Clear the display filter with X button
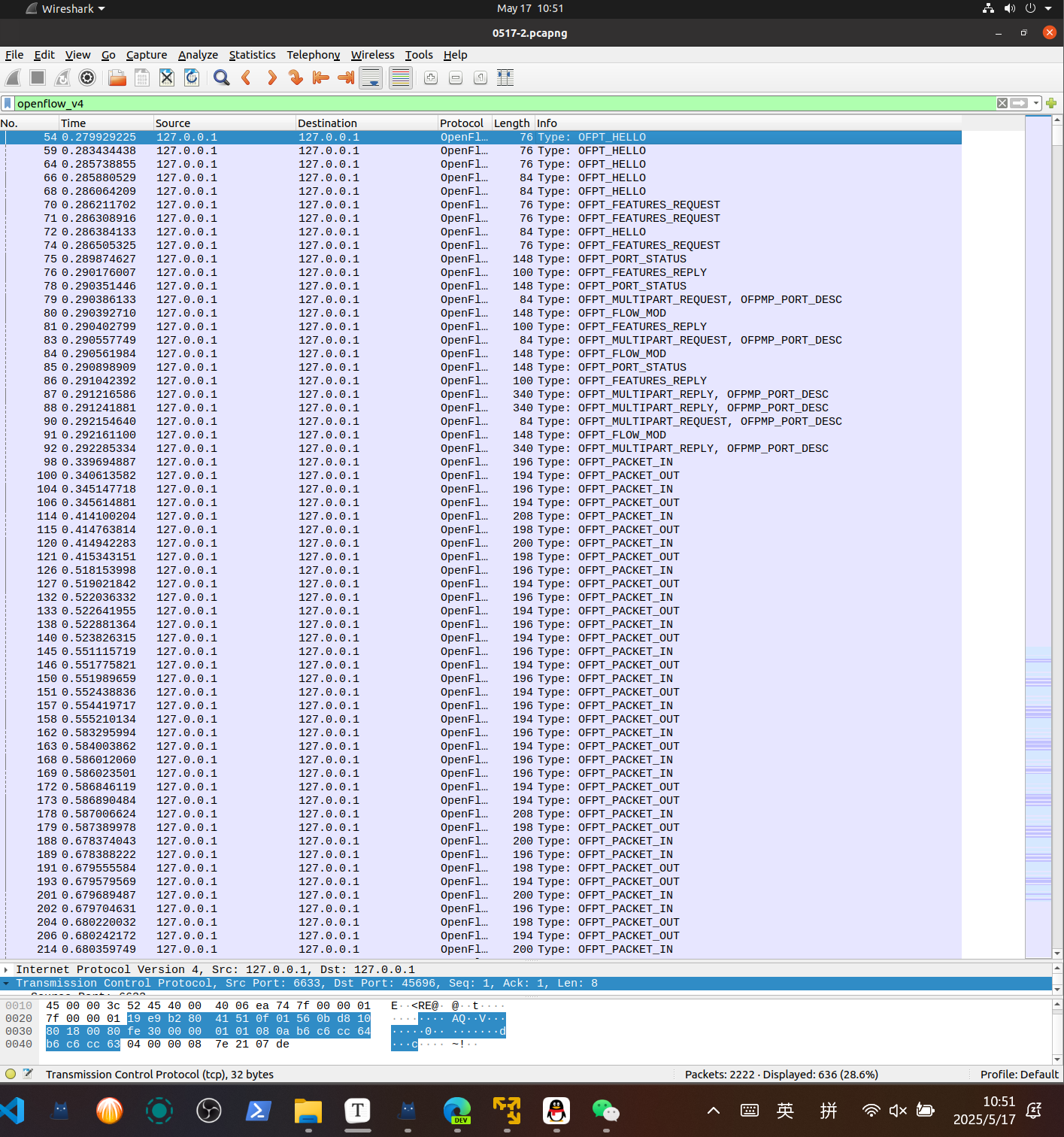The image size is (1064, 1137). coord(1002,103)
